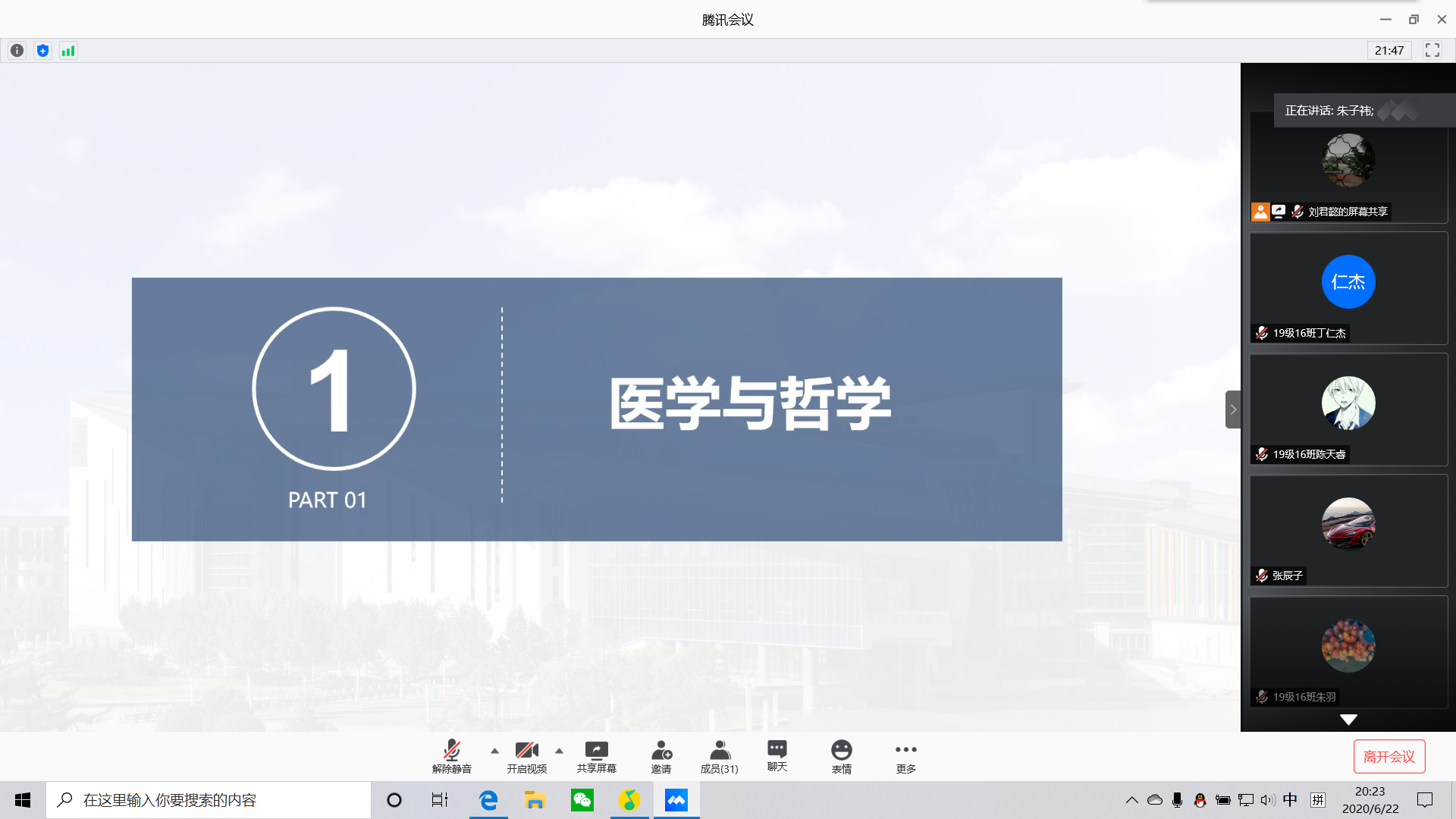The image size is (1456, 819).
Task: Expand audio options arrow beside microphone
Action: pos(494,751)
